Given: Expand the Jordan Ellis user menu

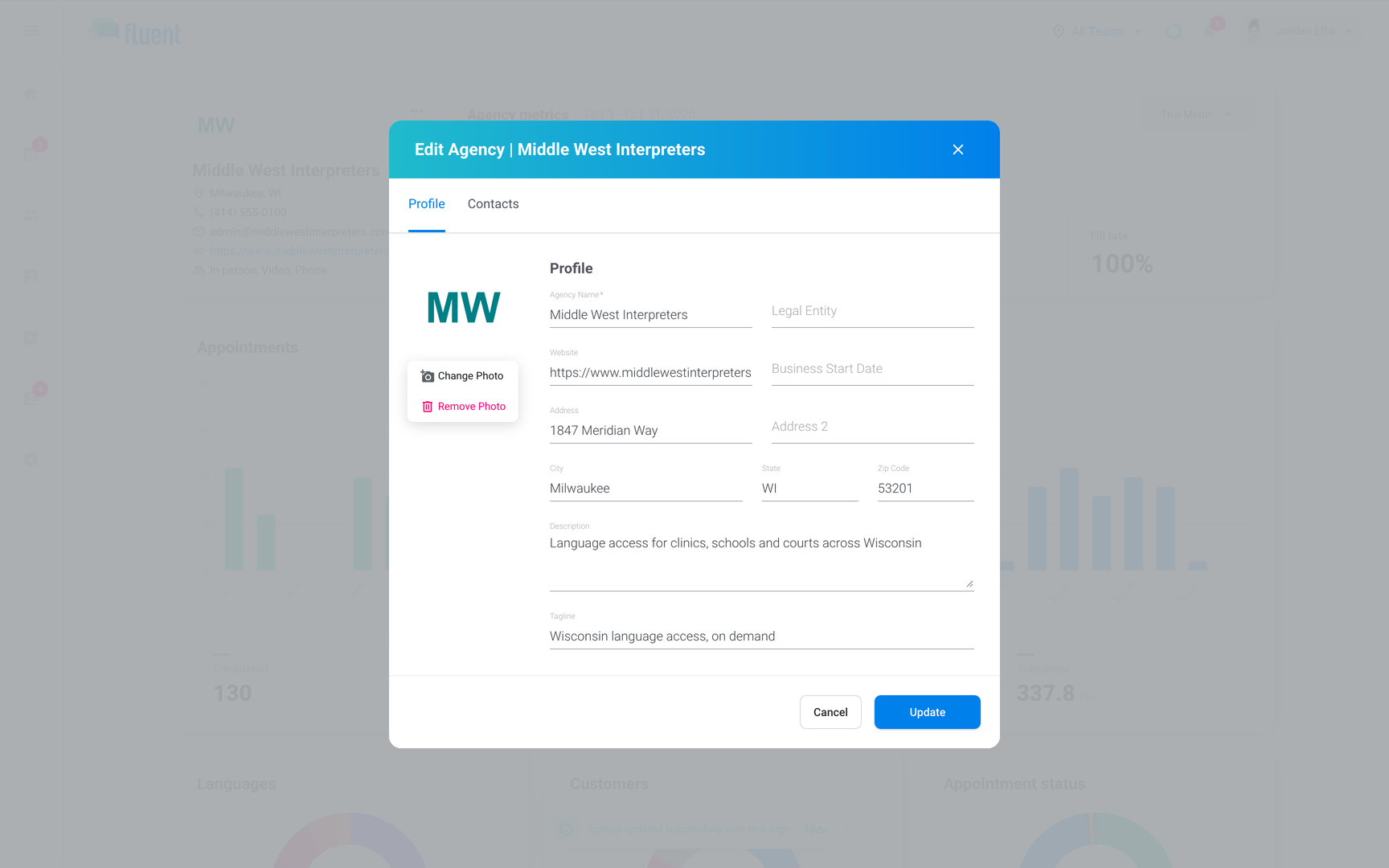Looking at the screenshot, I should pos(1349,31).
